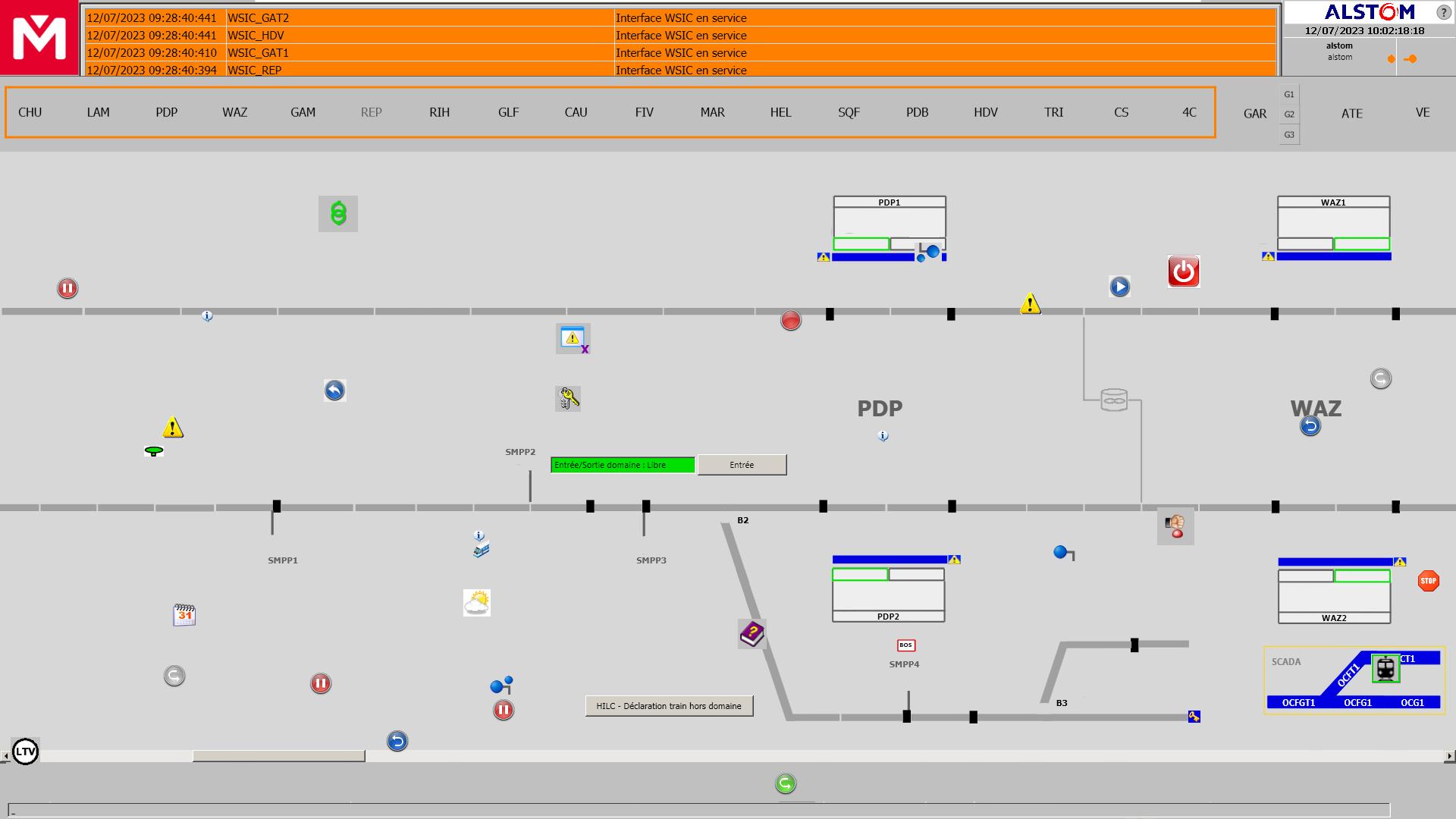Select the REP tab in station bar
This screenshot has height=819, width=1456.
369,112
